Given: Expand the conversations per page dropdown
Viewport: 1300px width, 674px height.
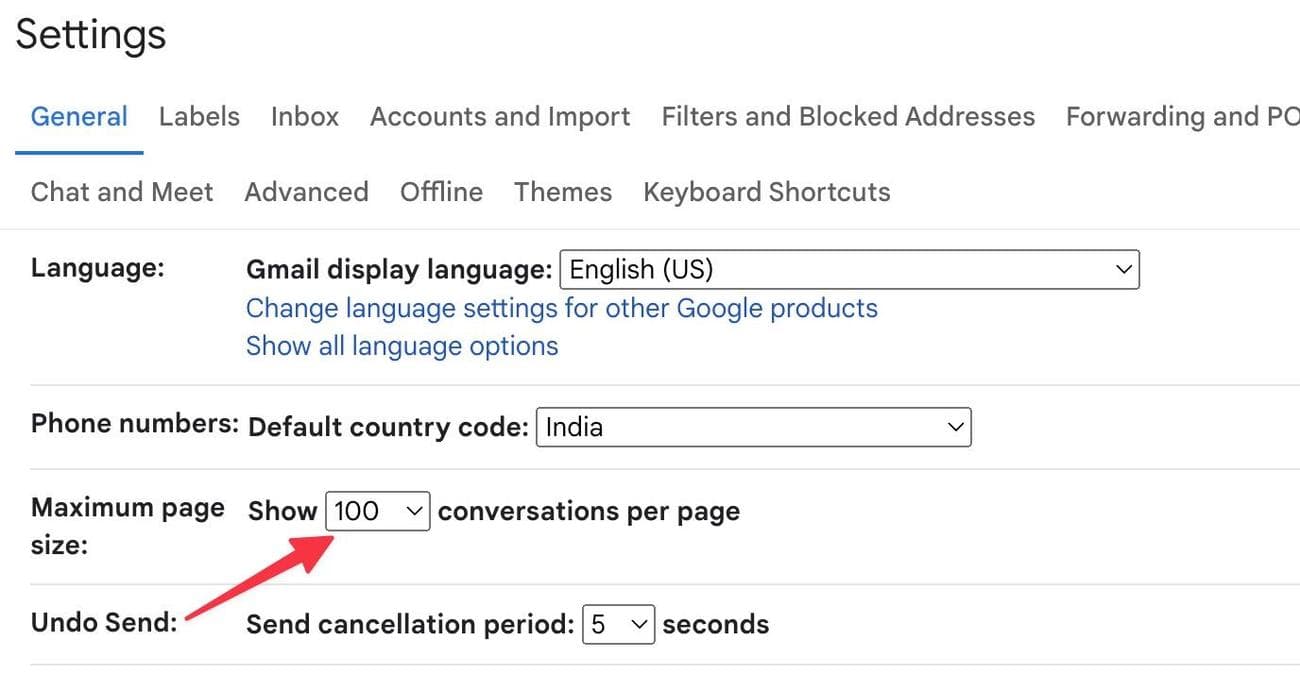Looking at the screenshot, I should [378, 511].
